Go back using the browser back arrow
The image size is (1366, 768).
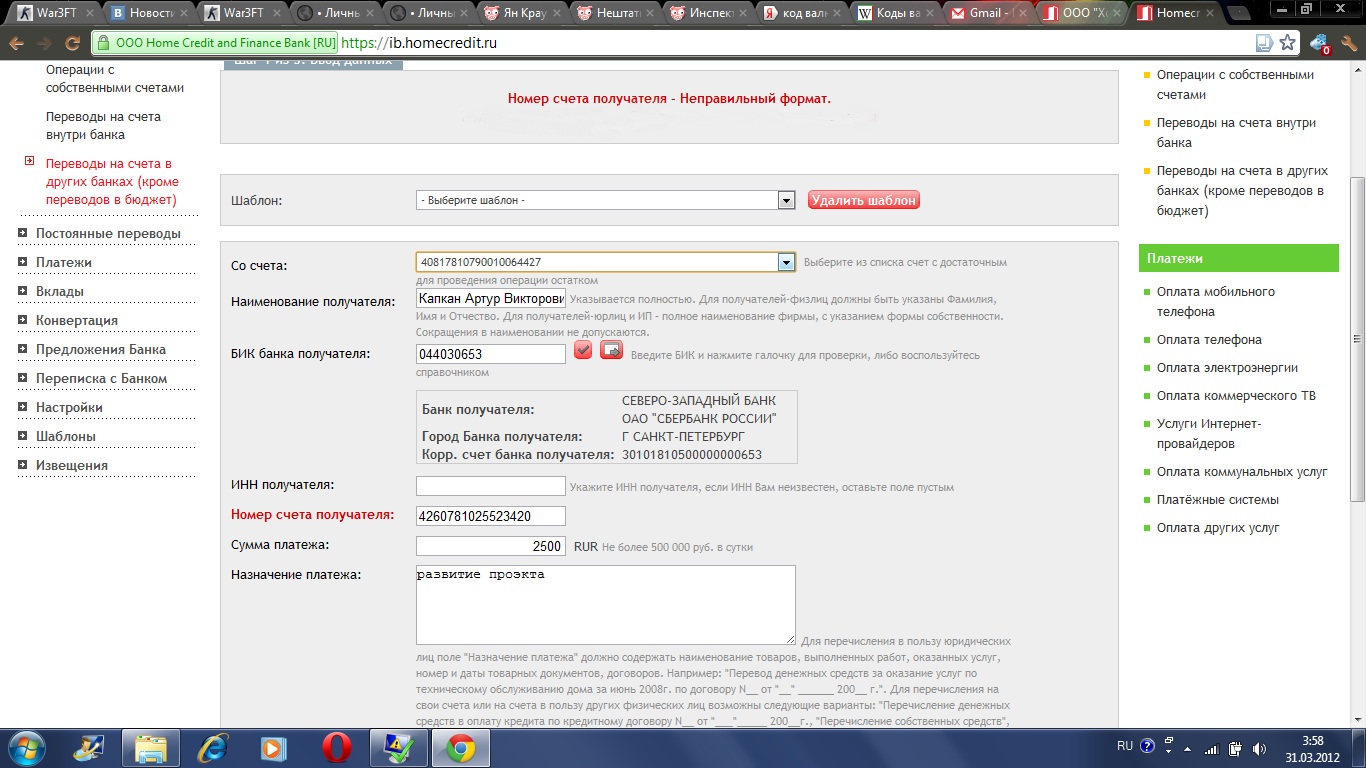17,43
